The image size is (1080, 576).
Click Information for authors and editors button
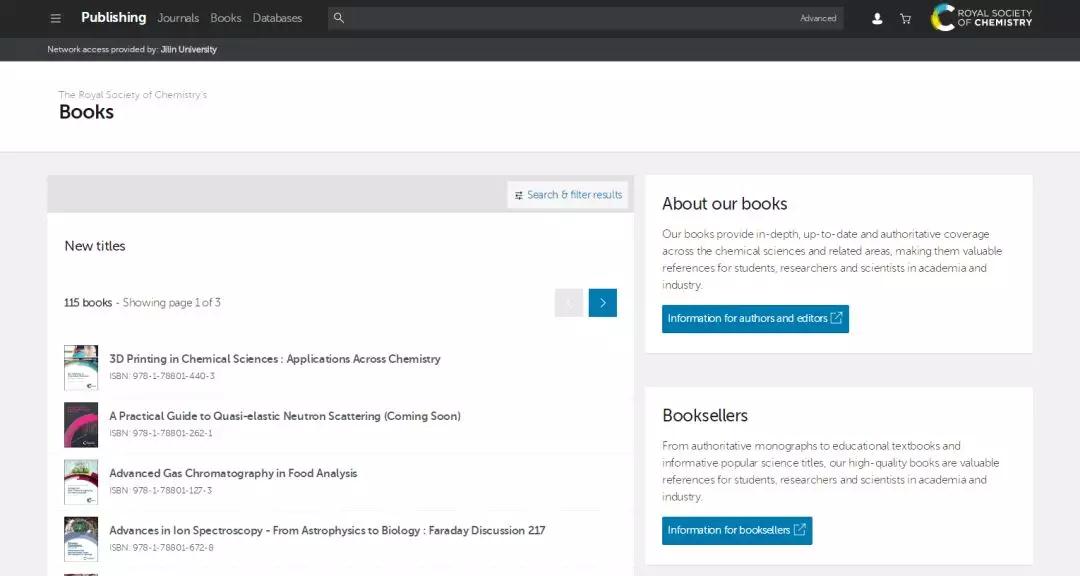(755, 319)
